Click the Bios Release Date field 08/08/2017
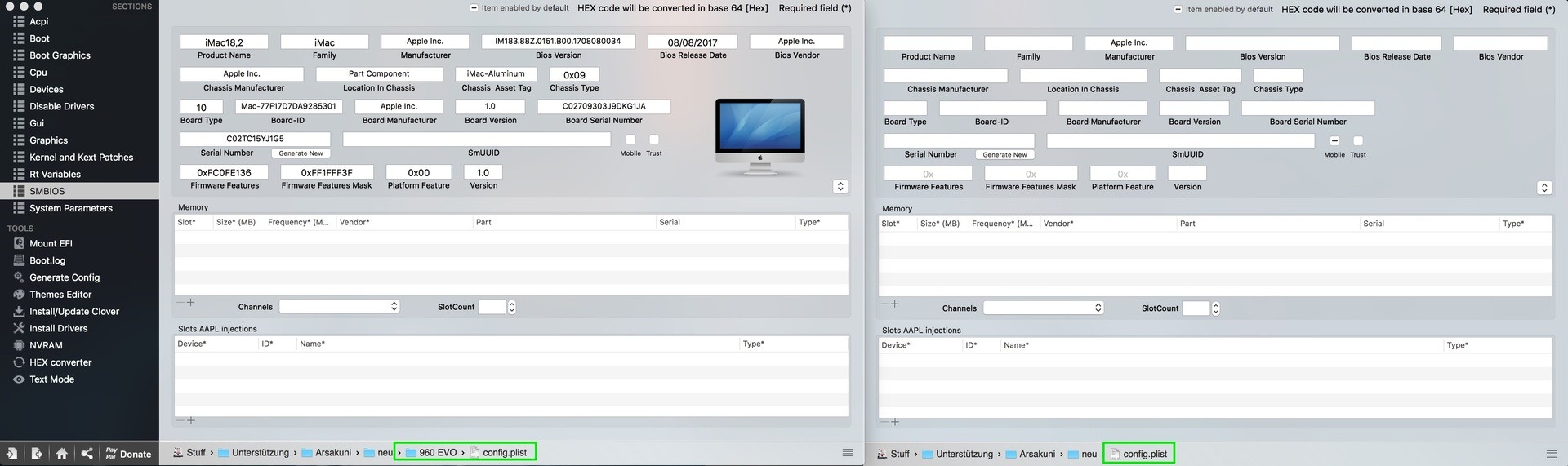 tap(693, 42)
